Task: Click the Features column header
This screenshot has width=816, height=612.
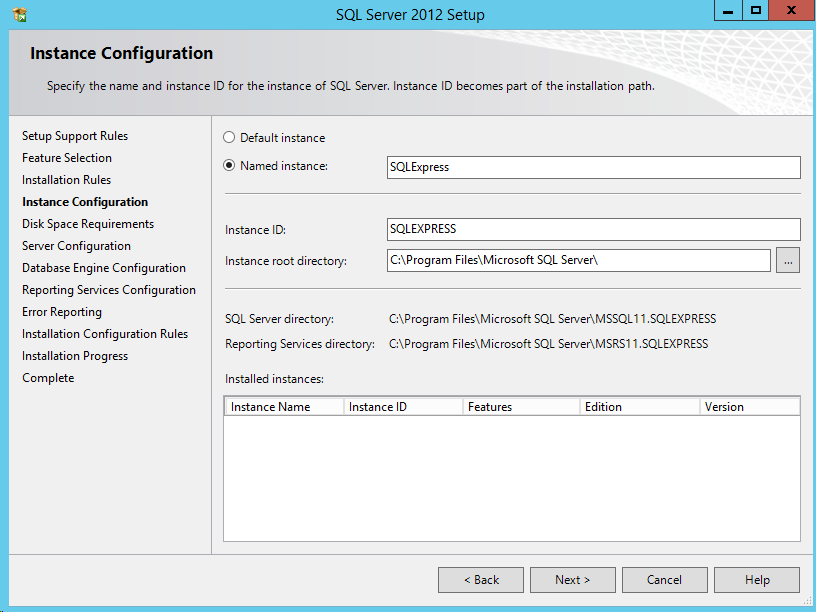Action: [520, 407]
